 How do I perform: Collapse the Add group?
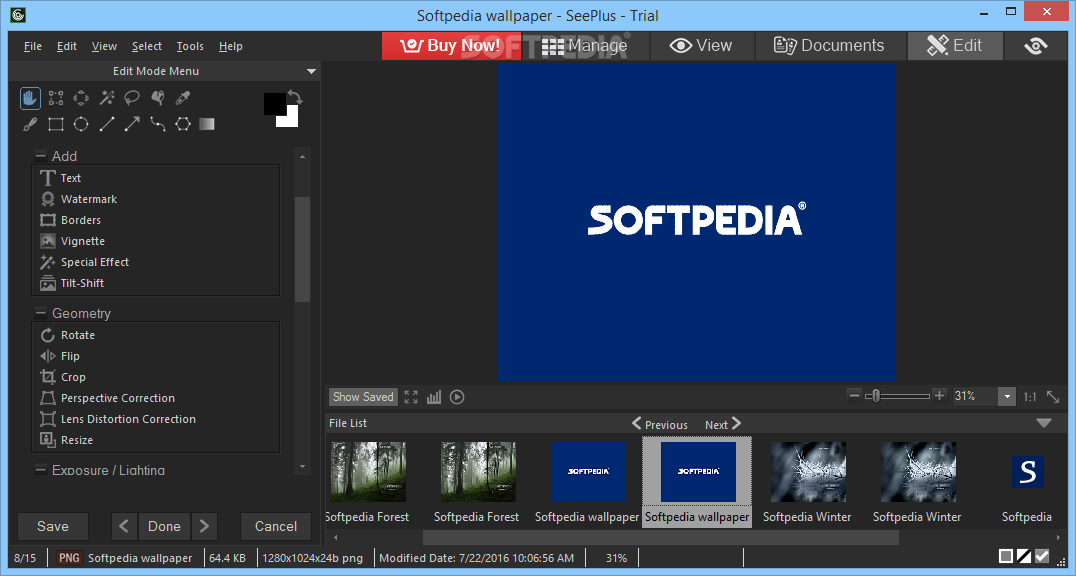tap(40, 156)
